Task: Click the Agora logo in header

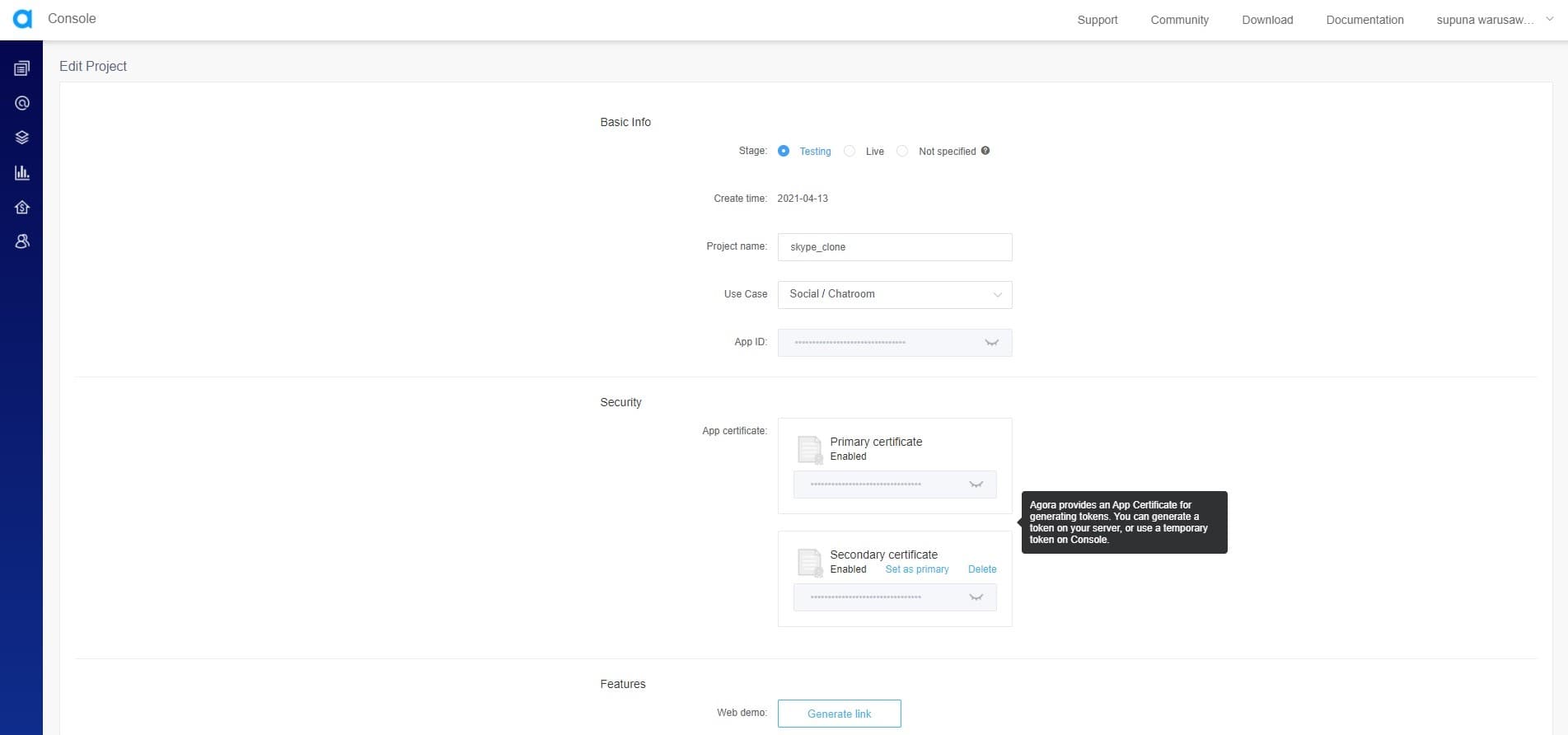Action: tap(22, 19)
